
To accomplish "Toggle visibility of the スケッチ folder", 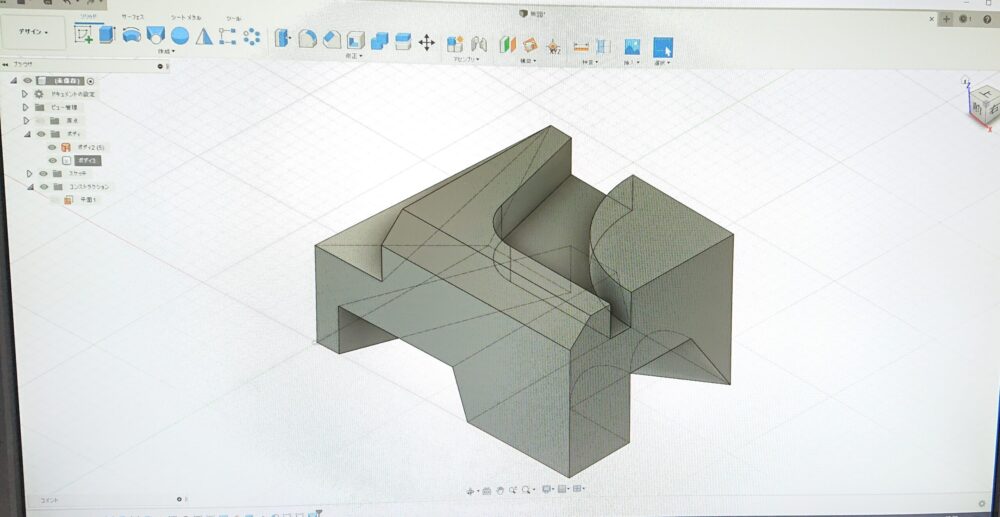I will pyautogui.click(x=43, y=173).
